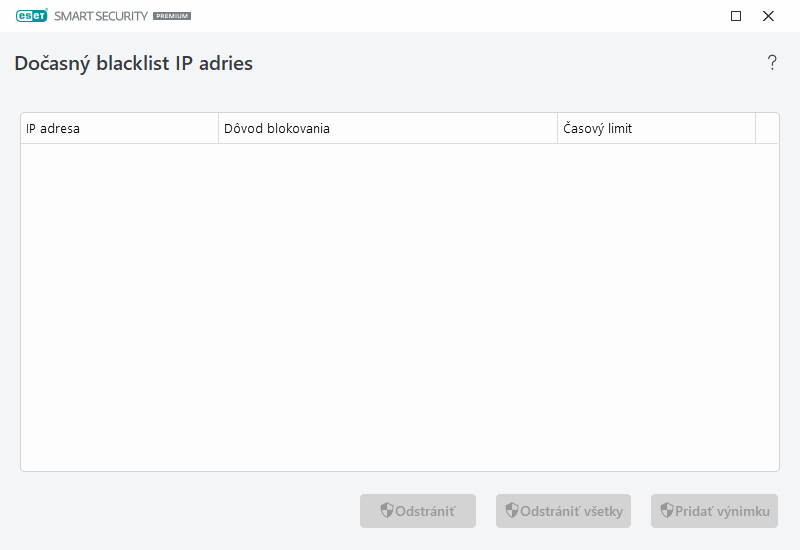Sort by Časový limit column header

pyautogui.click(x=656, y=129)
